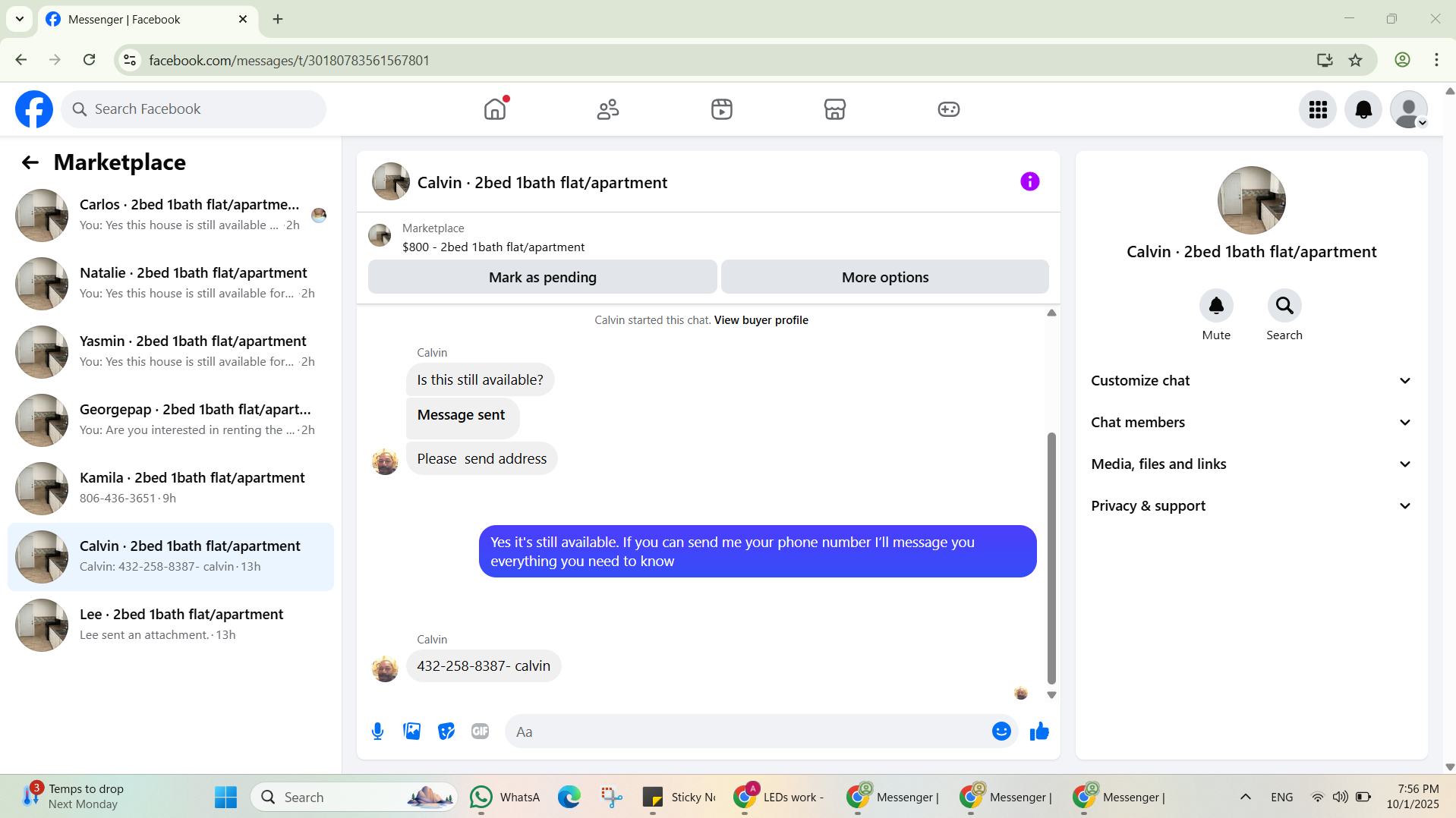
Task: Focus the Aa message input box
Action: [x=748, y=731]
